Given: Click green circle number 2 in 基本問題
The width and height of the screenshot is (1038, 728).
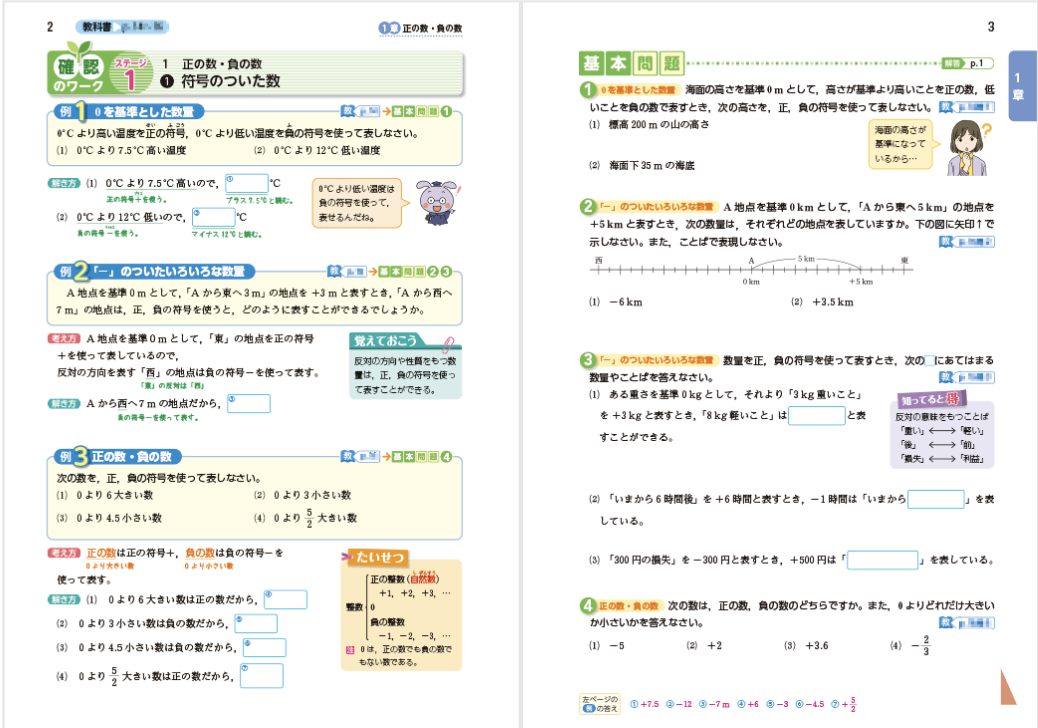Looking at the screenshot, I should (588, 206).
